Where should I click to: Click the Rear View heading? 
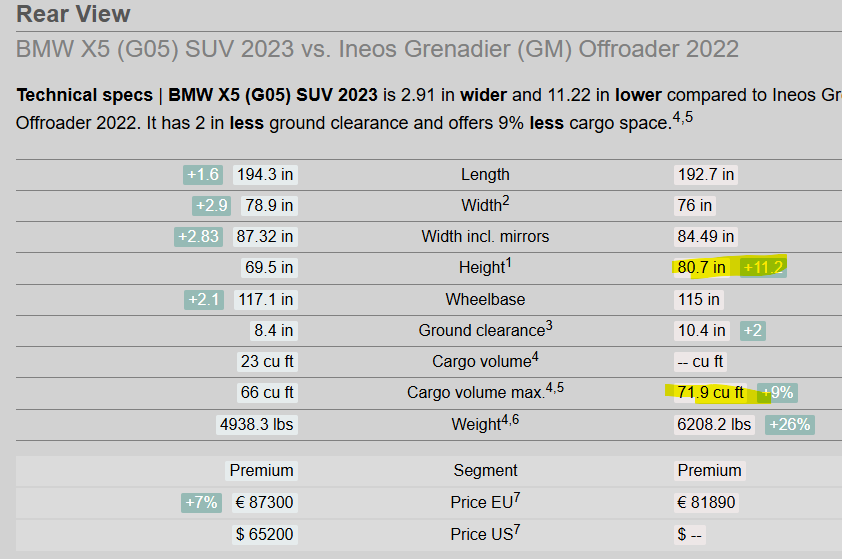73,14
